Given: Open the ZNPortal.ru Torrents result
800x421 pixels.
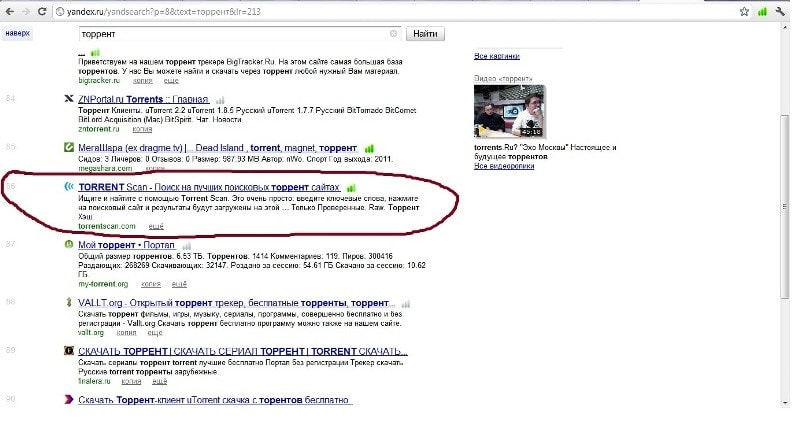Looking at the screenshot, I should (x=143, y=99).
